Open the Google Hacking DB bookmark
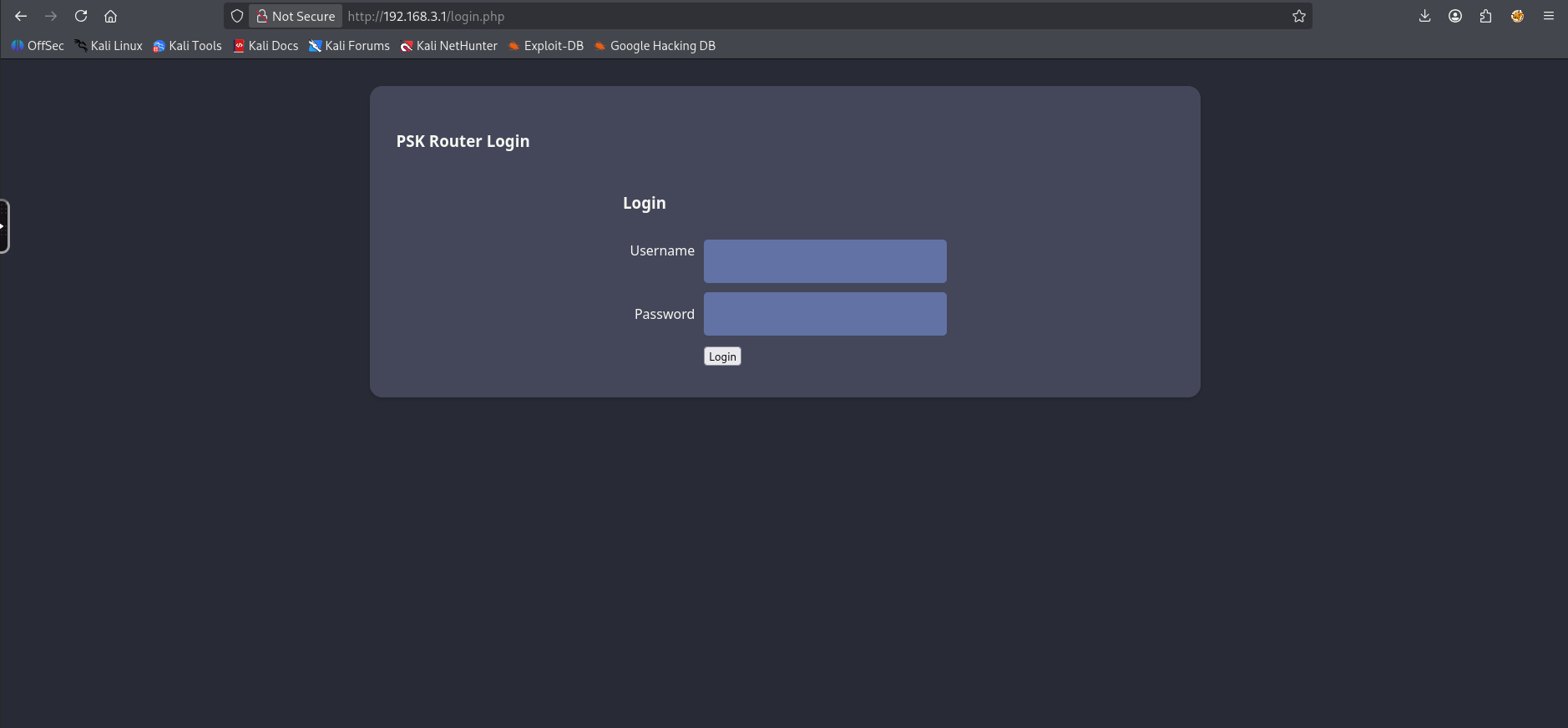The image size is (1568, 728). coord(655,46)
